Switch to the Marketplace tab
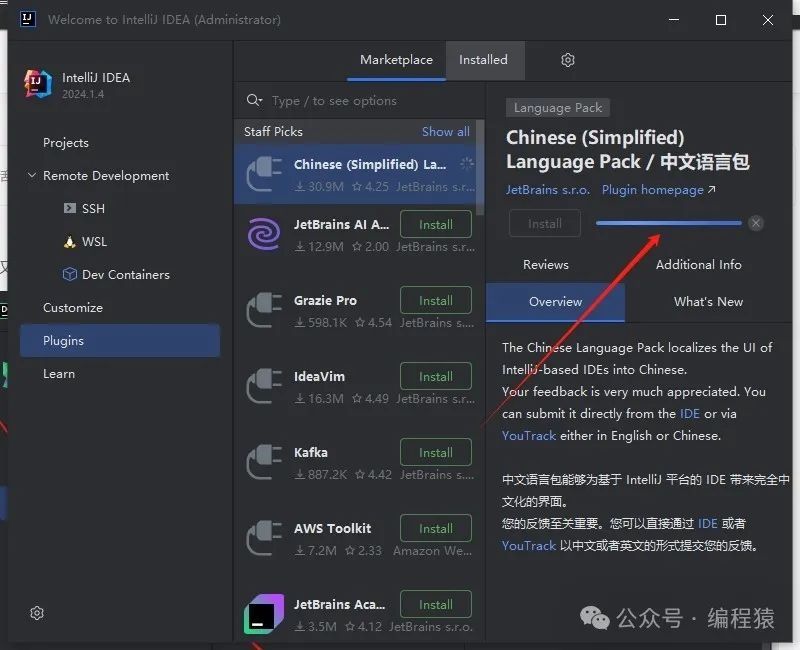 [x=396, y=60]
